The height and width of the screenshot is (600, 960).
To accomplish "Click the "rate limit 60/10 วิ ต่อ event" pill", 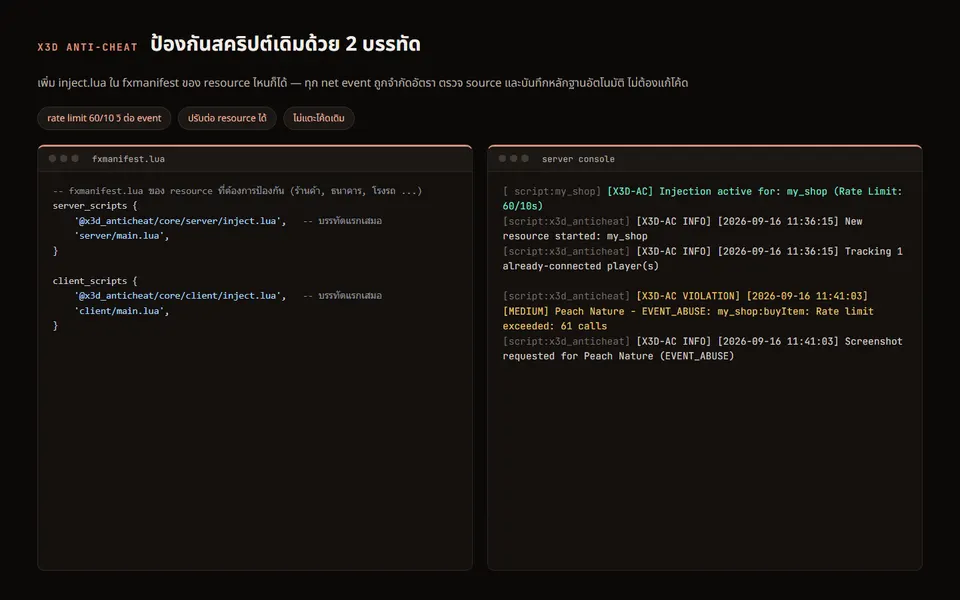I will pyautogui.click(x=104, y=118).
